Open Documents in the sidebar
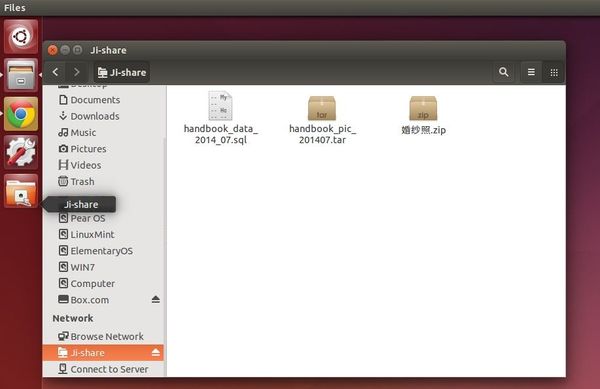Image resolution: width=600 pixels, height=389 pixels. click(x=104, y=100)
